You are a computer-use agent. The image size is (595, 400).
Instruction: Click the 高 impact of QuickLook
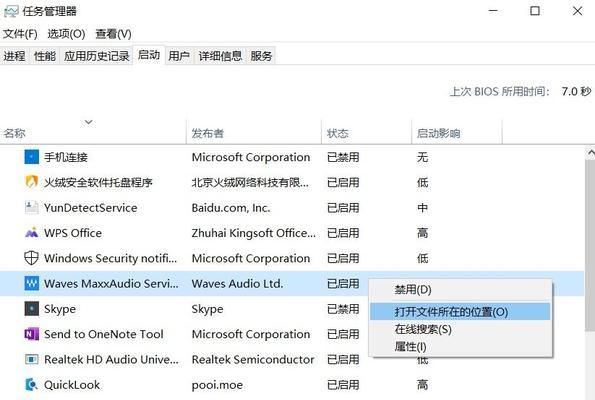[422, 385]
